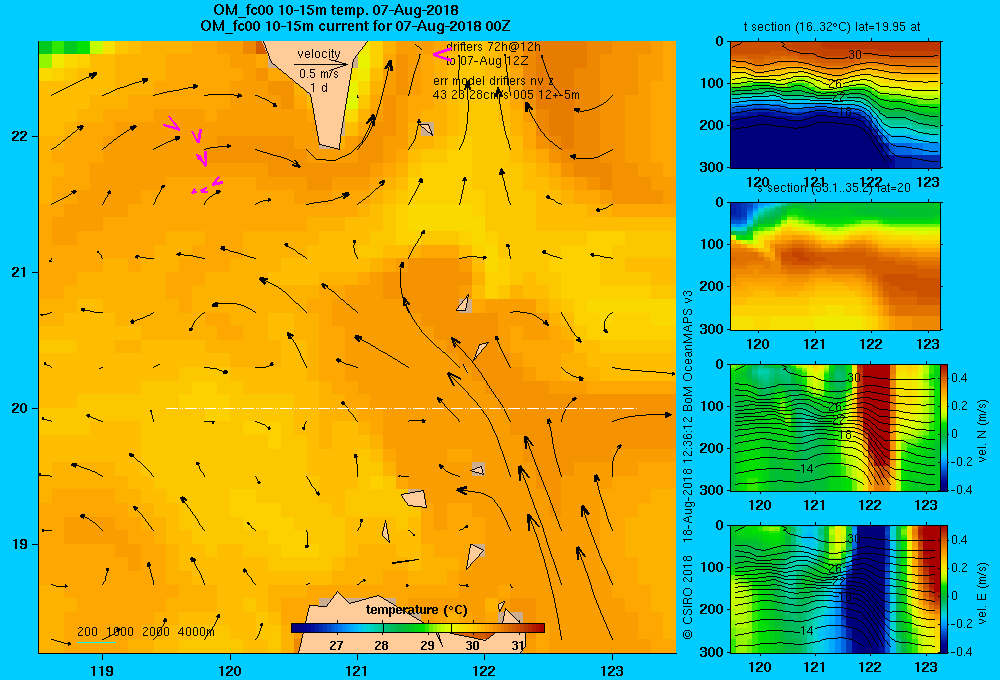Click the magenta drifter arrow beside the drifters legend

442,55
